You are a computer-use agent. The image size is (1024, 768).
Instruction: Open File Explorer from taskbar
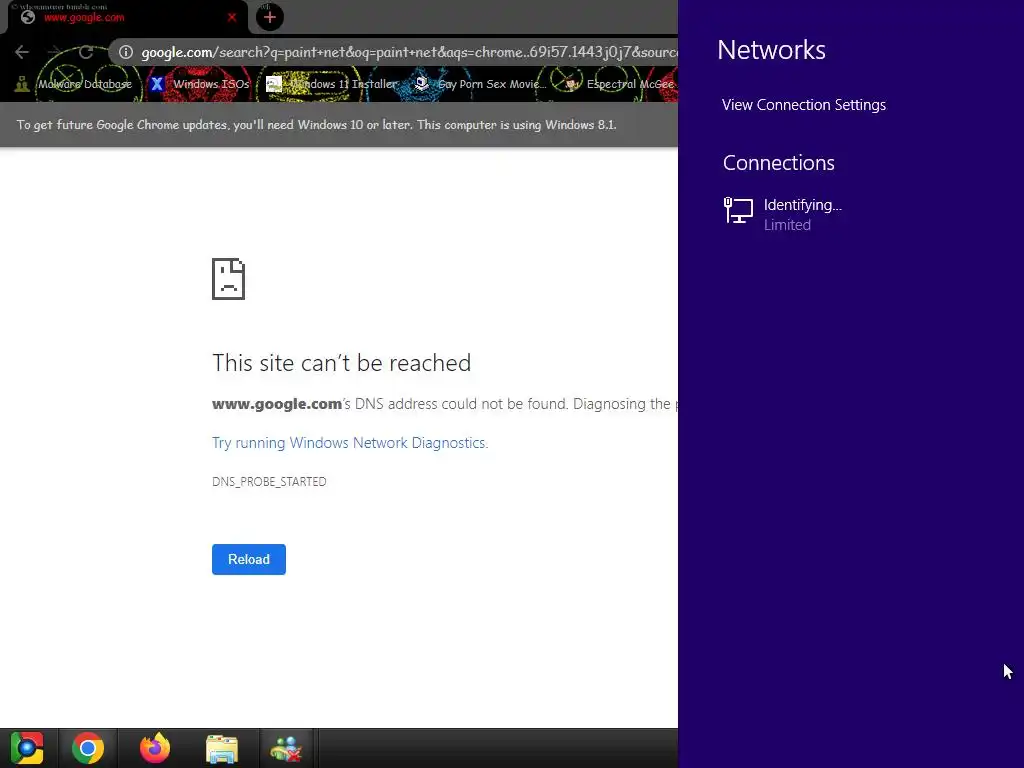click(222, 748)
